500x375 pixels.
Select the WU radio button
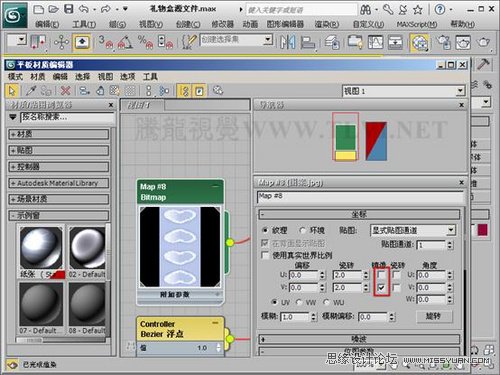pyautogui.click(x=326, y=302)
